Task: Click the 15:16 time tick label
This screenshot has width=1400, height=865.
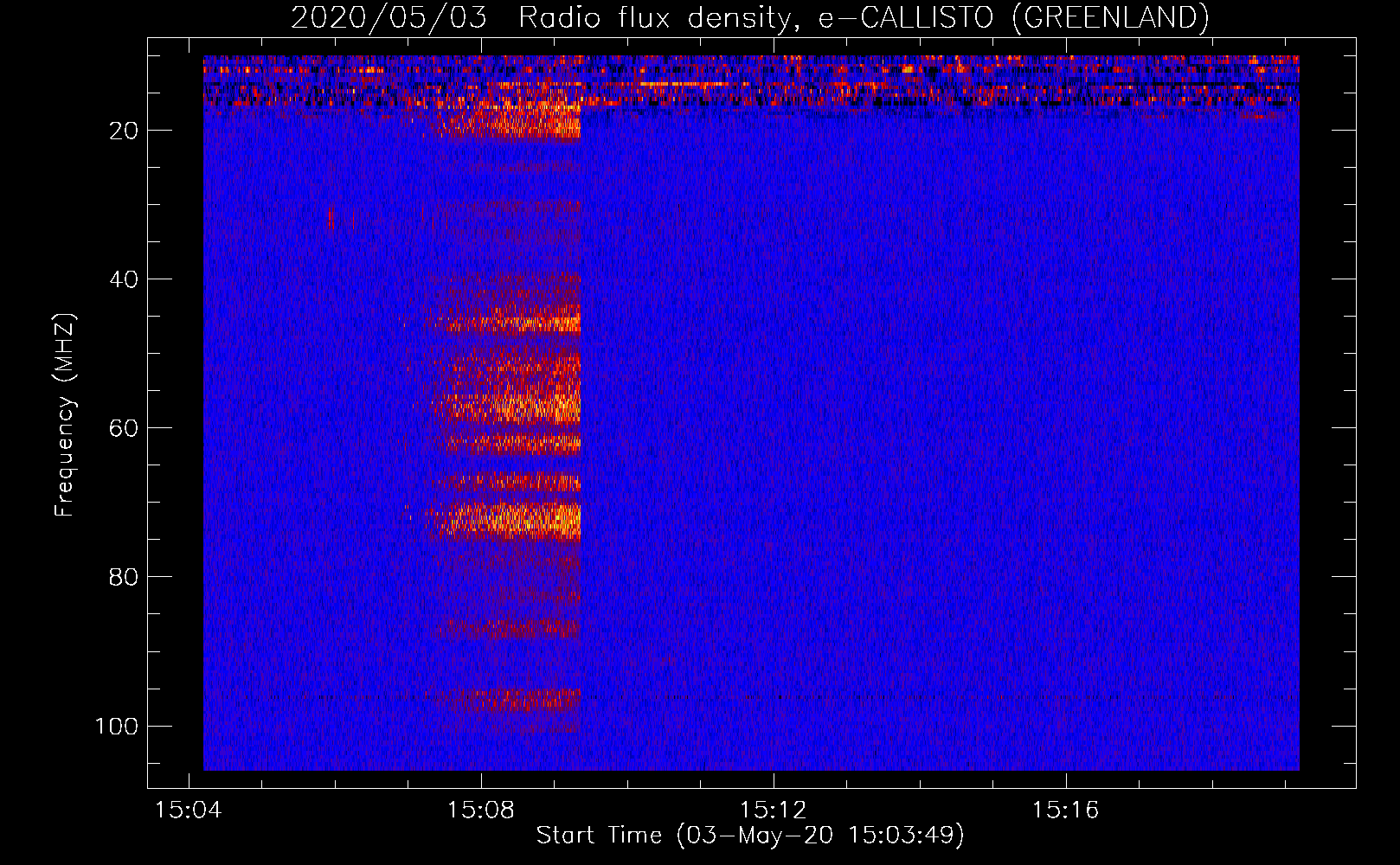Action: point(1065,811)
